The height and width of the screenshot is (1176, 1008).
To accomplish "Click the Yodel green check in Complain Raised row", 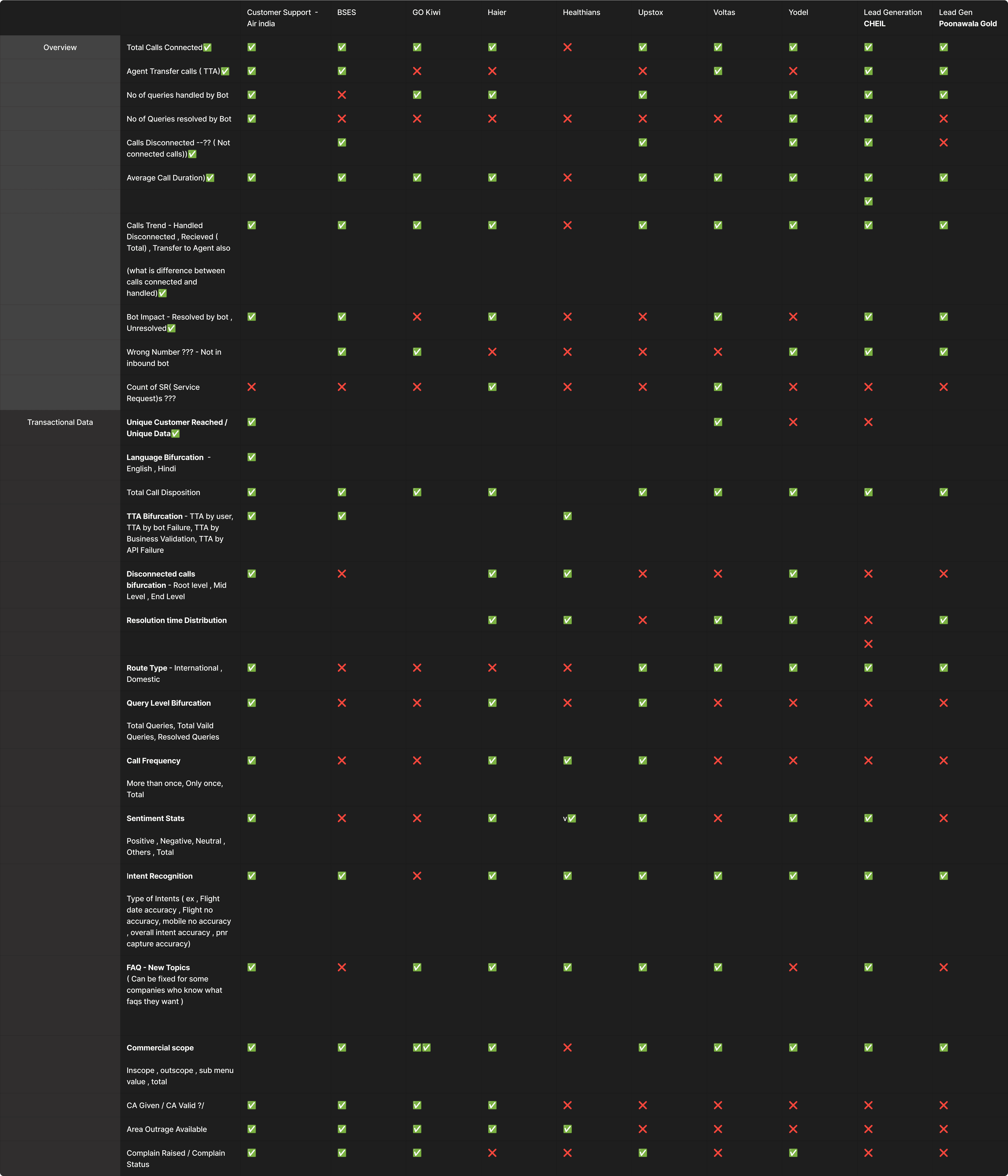I will tap(793, 1153).
